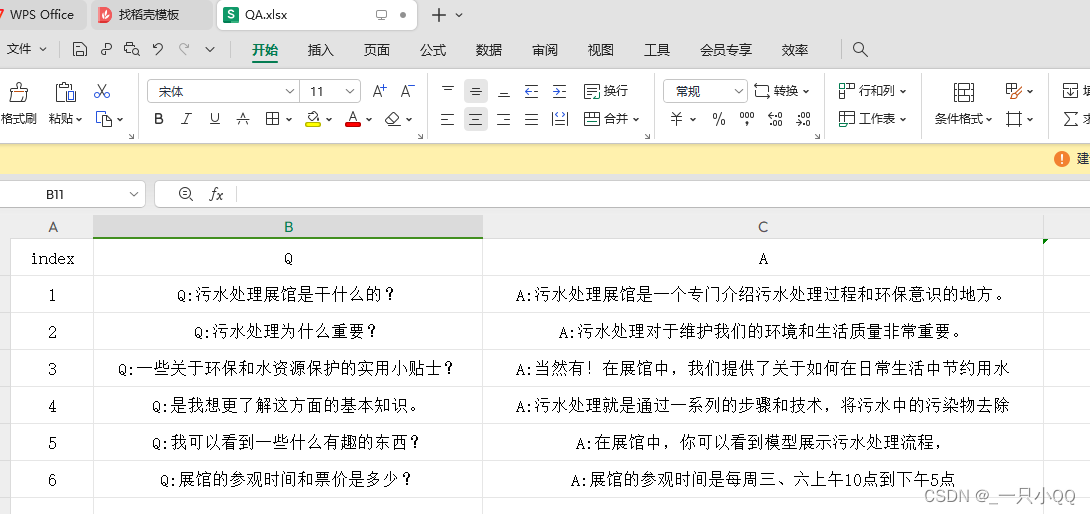Viewport: 1090px width, 514px height.
Task: Apply the yellow fill color bucket
Action: click(x=314, y=119)
